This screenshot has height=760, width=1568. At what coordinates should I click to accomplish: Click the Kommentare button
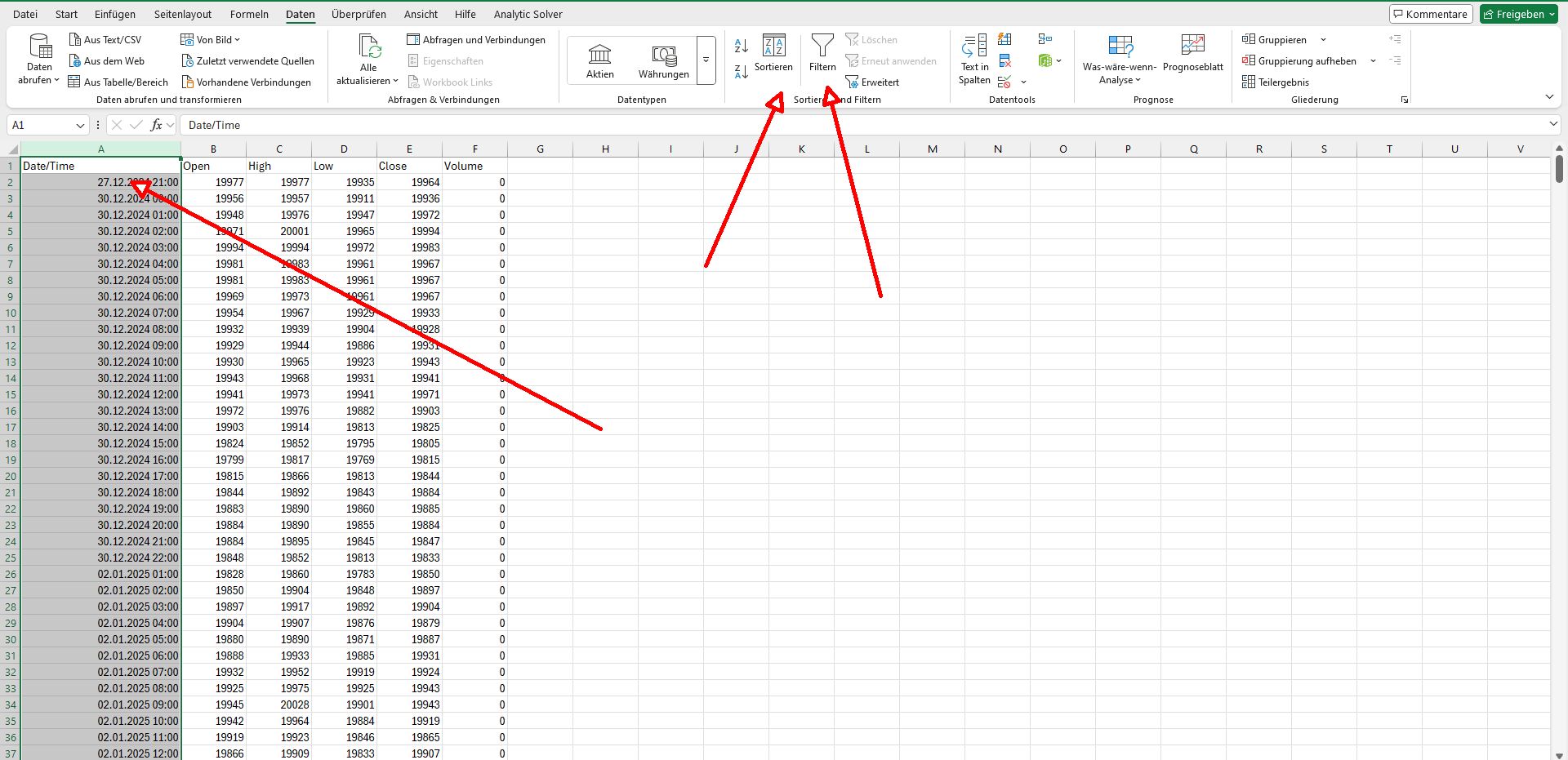pos(1430,14)
